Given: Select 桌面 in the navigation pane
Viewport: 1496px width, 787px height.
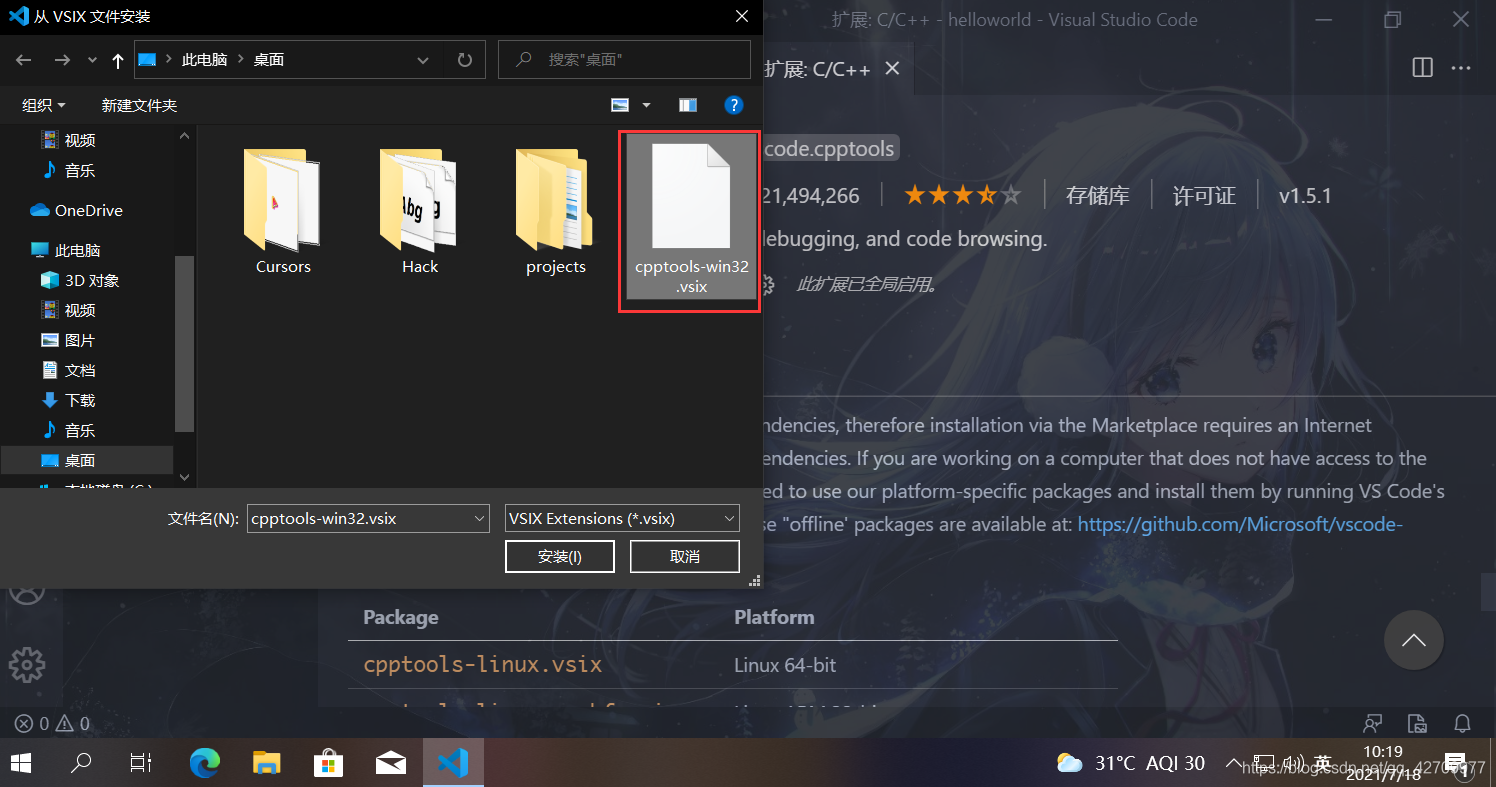Looking at the screenshot, I should (87, 460).
